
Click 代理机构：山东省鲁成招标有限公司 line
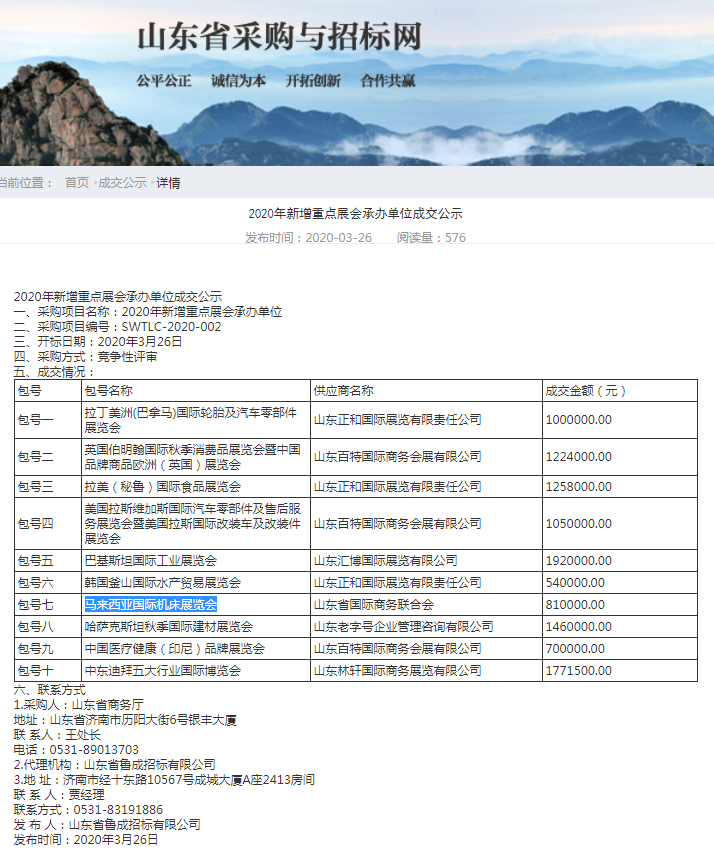tap(114, 764)
